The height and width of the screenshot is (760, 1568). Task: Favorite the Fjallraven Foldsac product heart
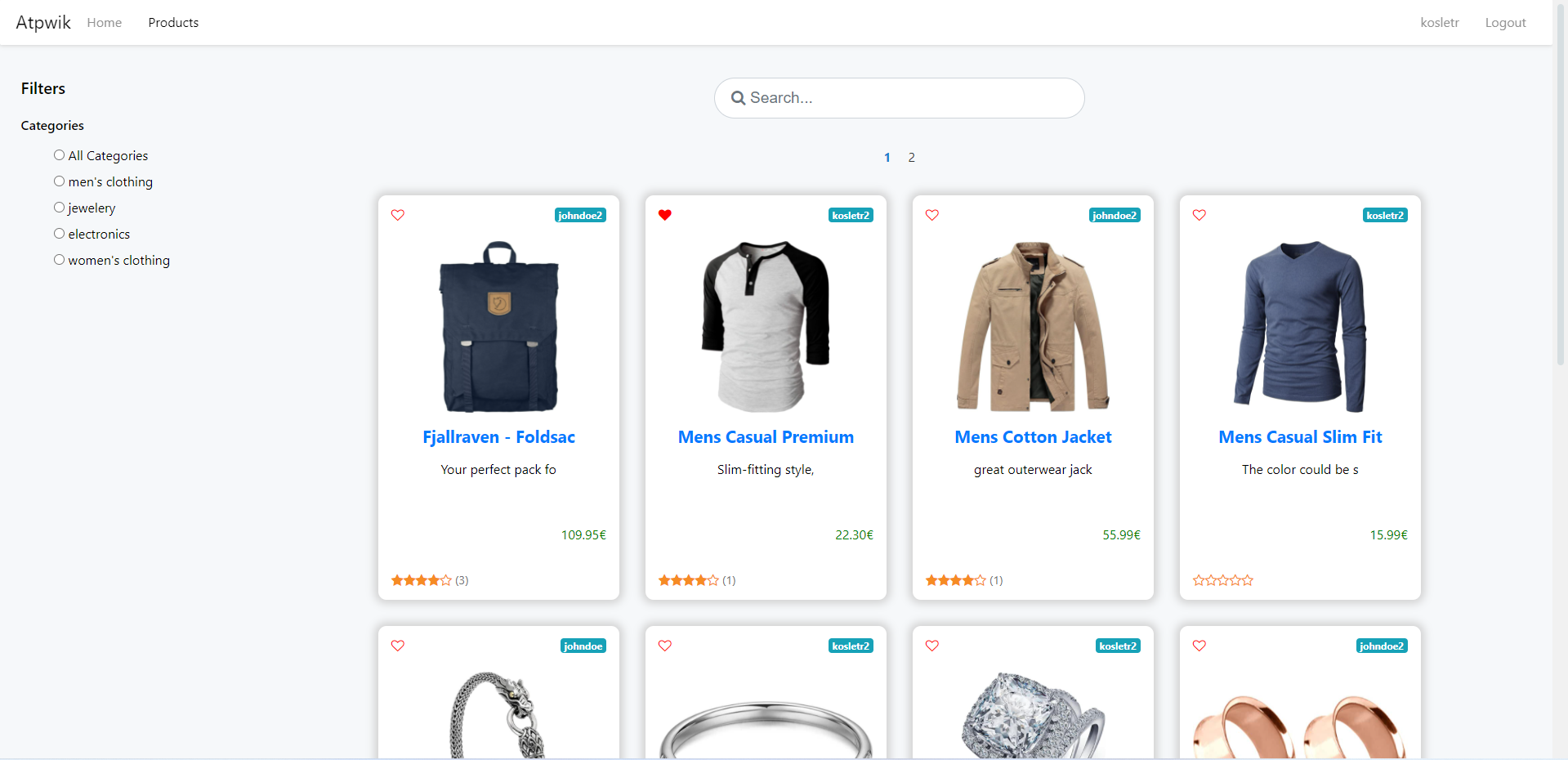398,215
